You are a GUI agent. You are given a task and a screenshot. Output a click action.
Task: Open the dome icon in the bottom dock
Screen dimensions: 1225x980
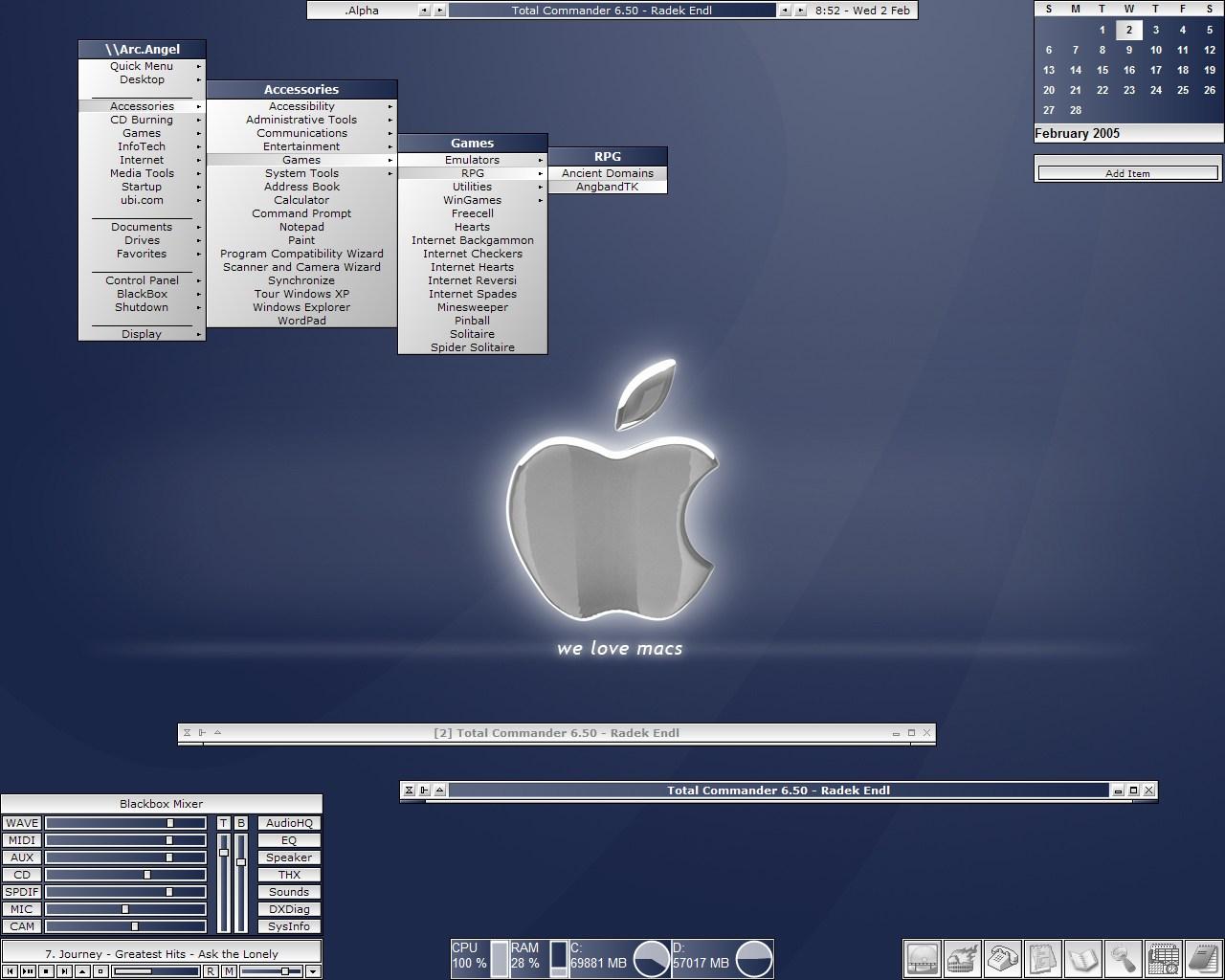923,958
